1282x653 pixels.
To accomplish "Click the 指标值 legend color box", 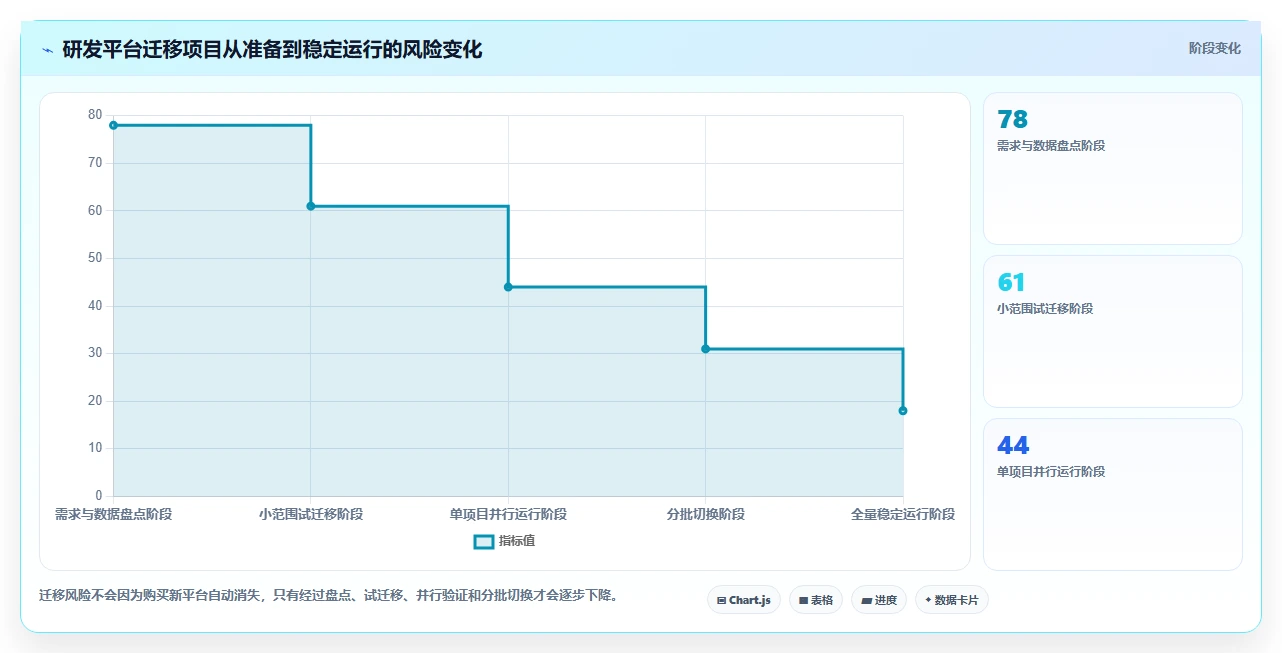I will tap(483, 541).
